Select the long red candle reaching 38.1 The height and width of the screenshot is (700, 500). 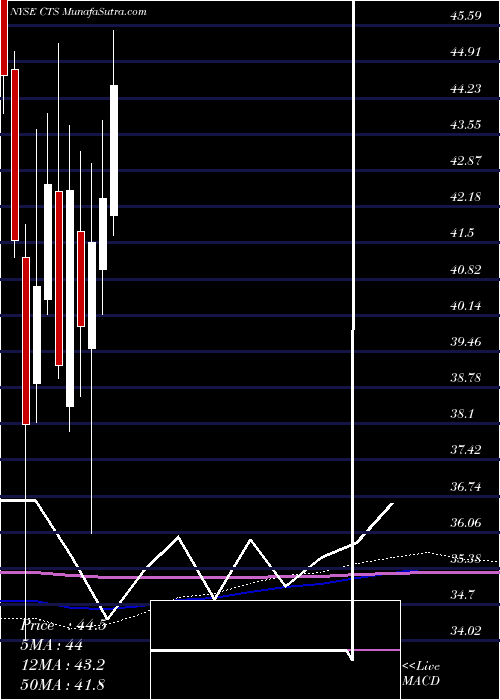[x=26, y=341]
